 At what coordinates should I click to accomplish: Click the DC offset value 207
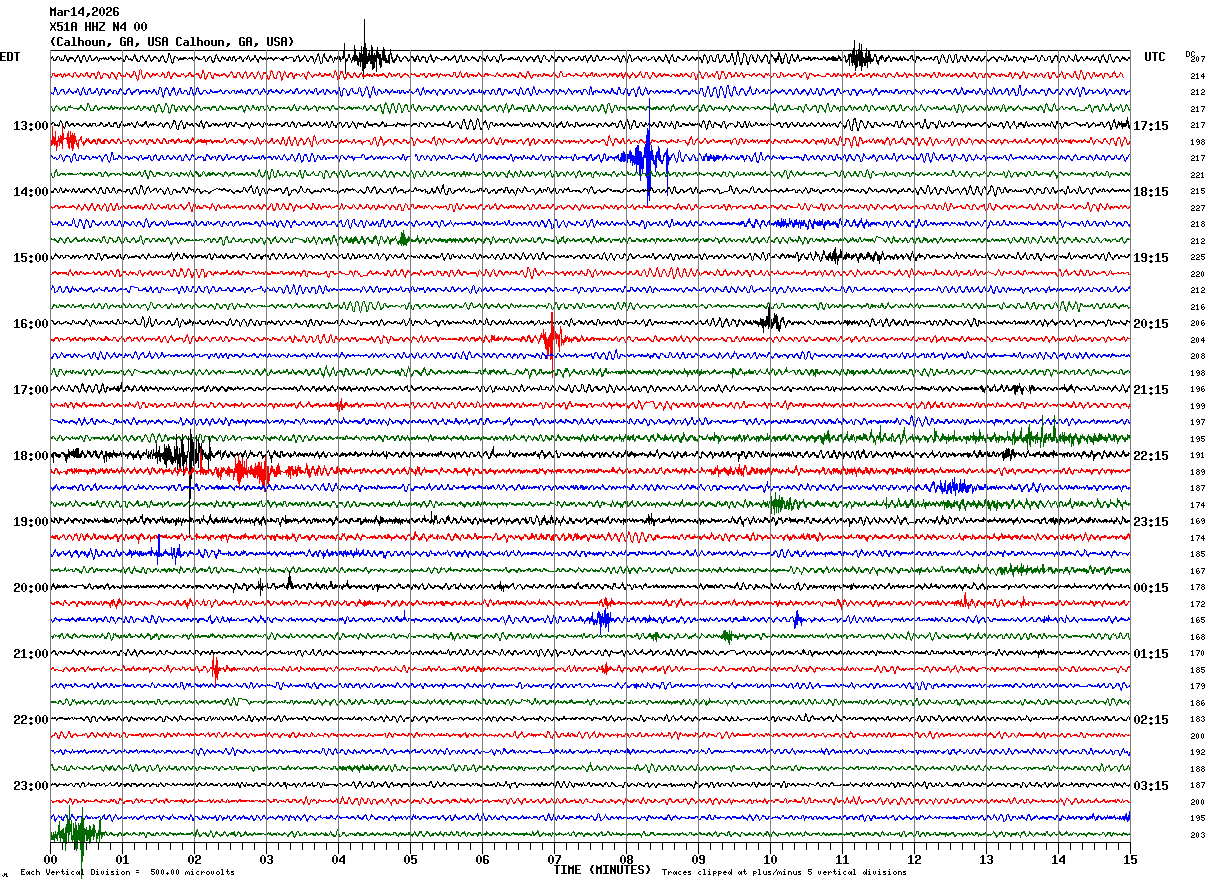pyautogui.click(x=1197, y=60)
